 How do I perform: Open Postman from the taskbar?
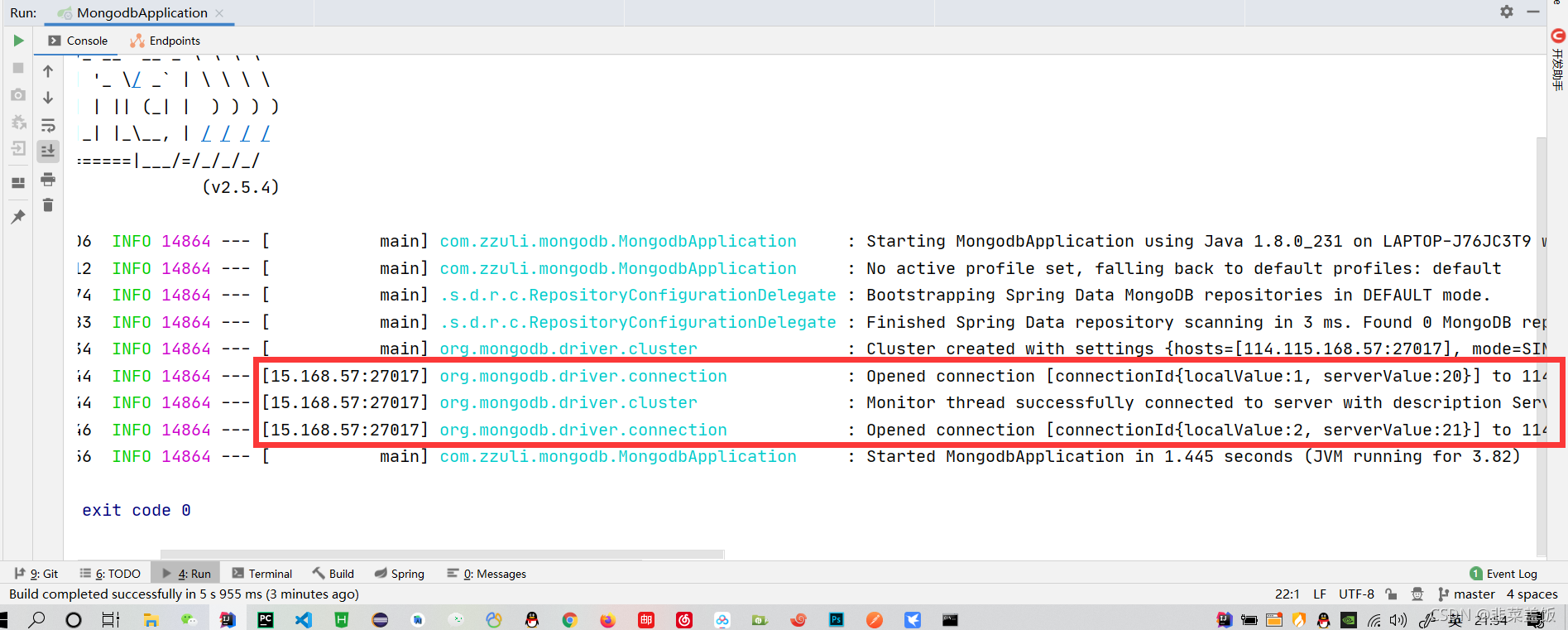pyautogui.click(x=875, y=619)
